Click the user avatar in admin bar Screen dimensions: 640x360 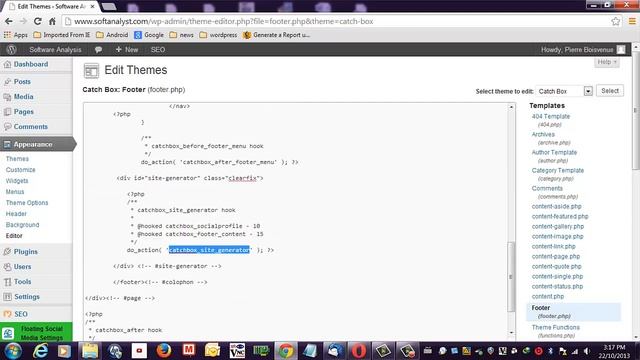621,49
